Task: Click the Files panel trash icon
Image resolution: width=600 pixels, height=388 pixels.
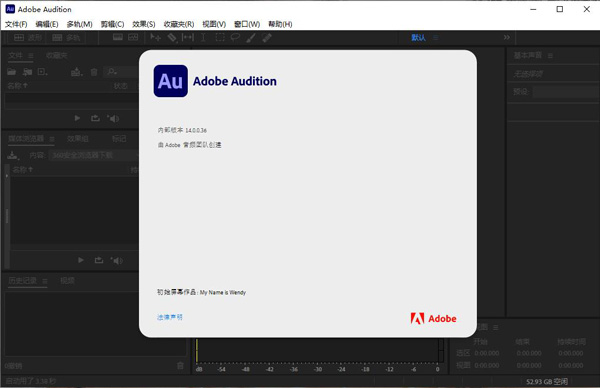Action: coord(94,72)
